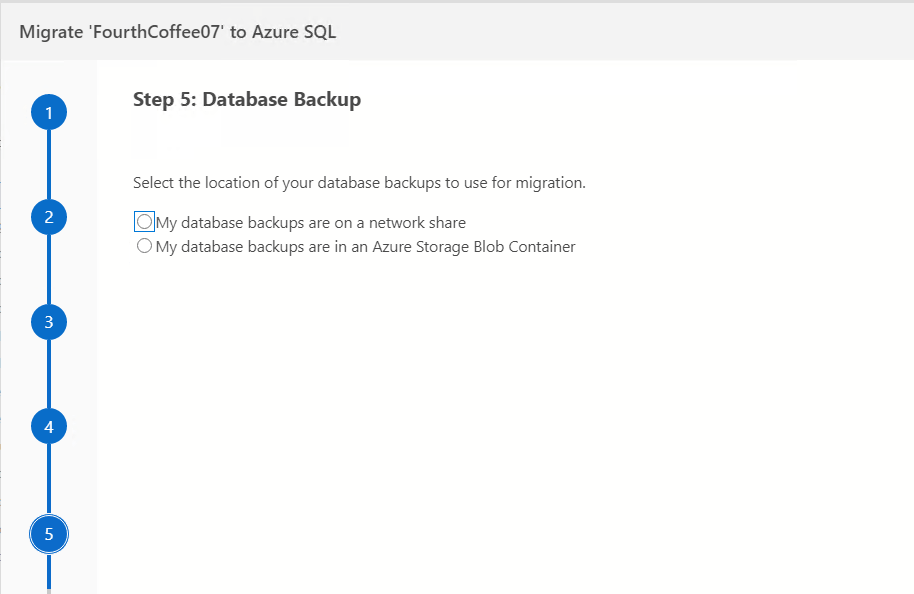This screenshot has height=594, width=914.
Task: Click the connector line below step 5
Action: (48, 574)
